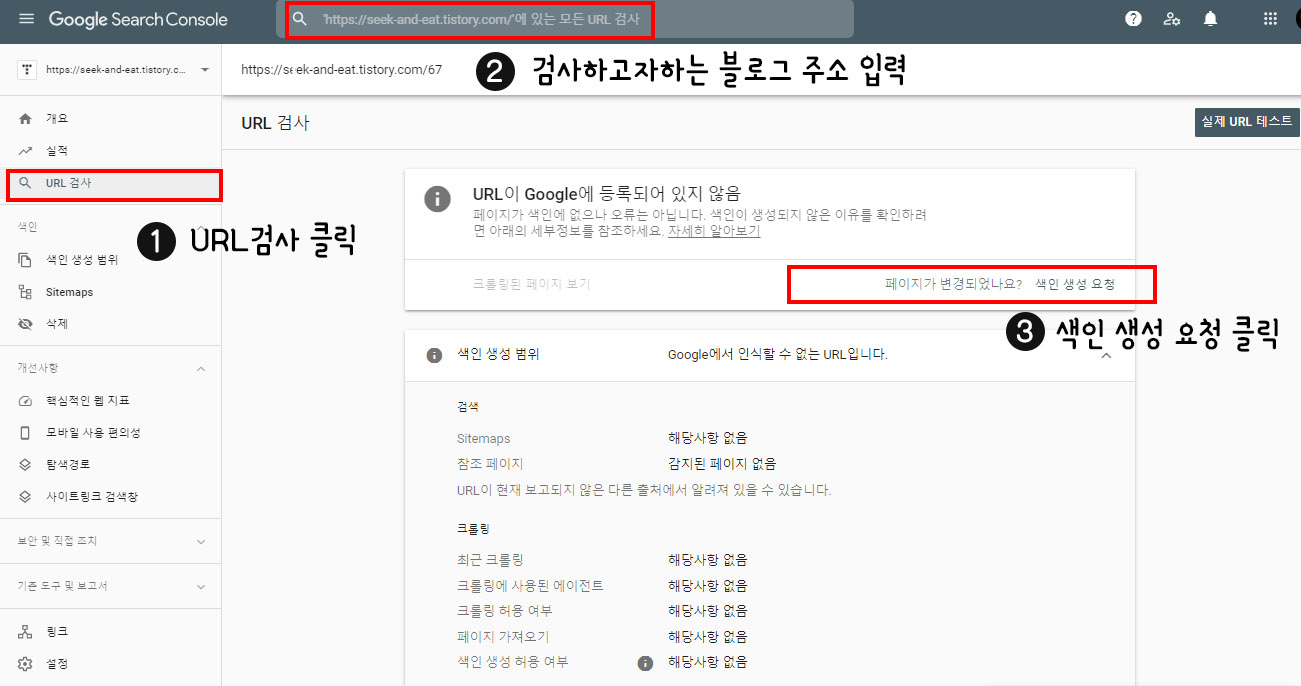Click 크롤링에 사용된 에이전트 label
Viewport: 1301px width, 686px height.
530,586
